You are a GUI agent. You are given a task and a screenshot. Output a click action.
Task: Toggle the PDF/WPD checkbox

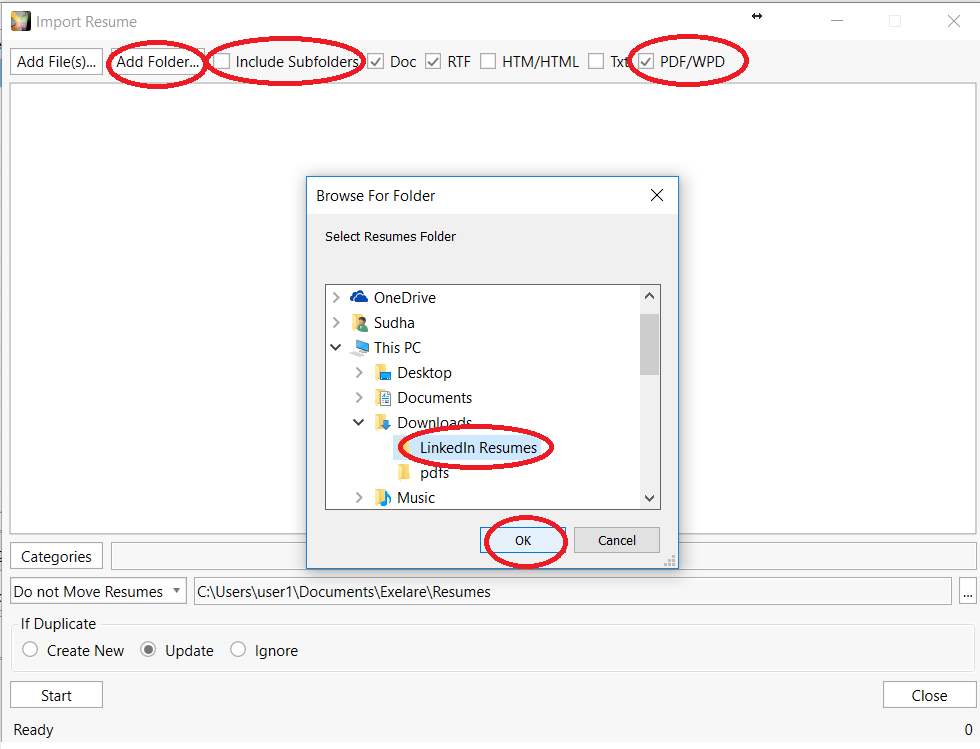[646, 61]
